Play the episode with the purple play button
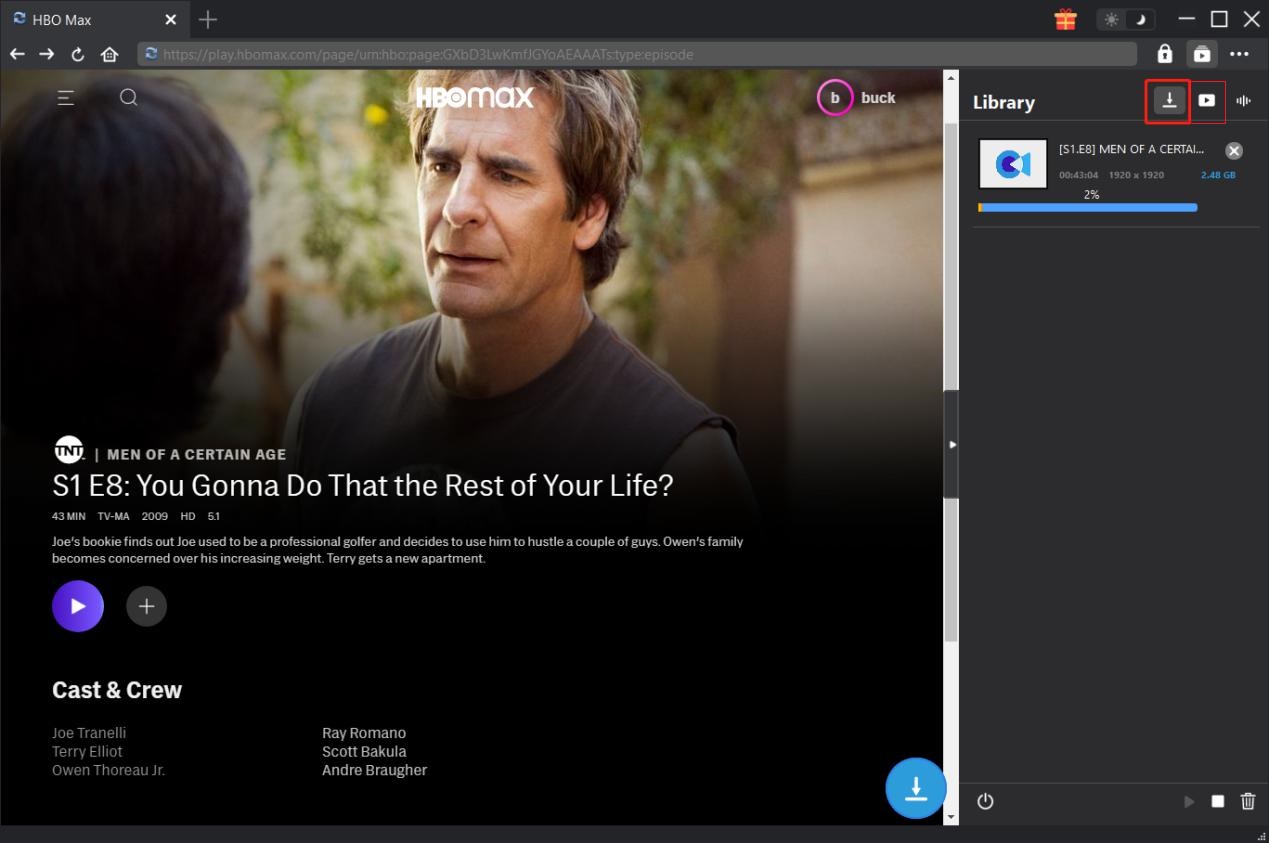The height and width of the screenshot is (843, 1269). [78, 606]
